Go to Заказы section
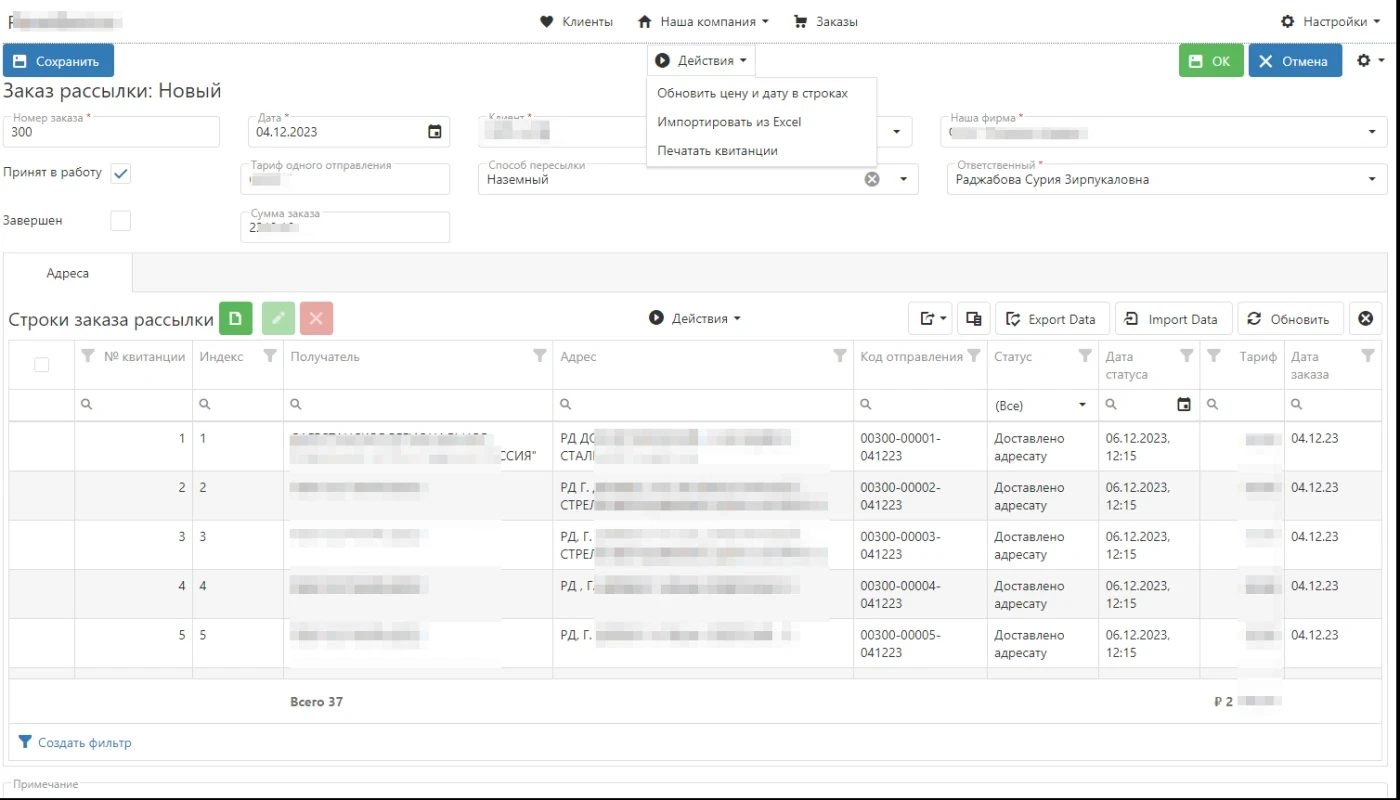Viewport: 1400px width, 800px height. click(825, 21)
